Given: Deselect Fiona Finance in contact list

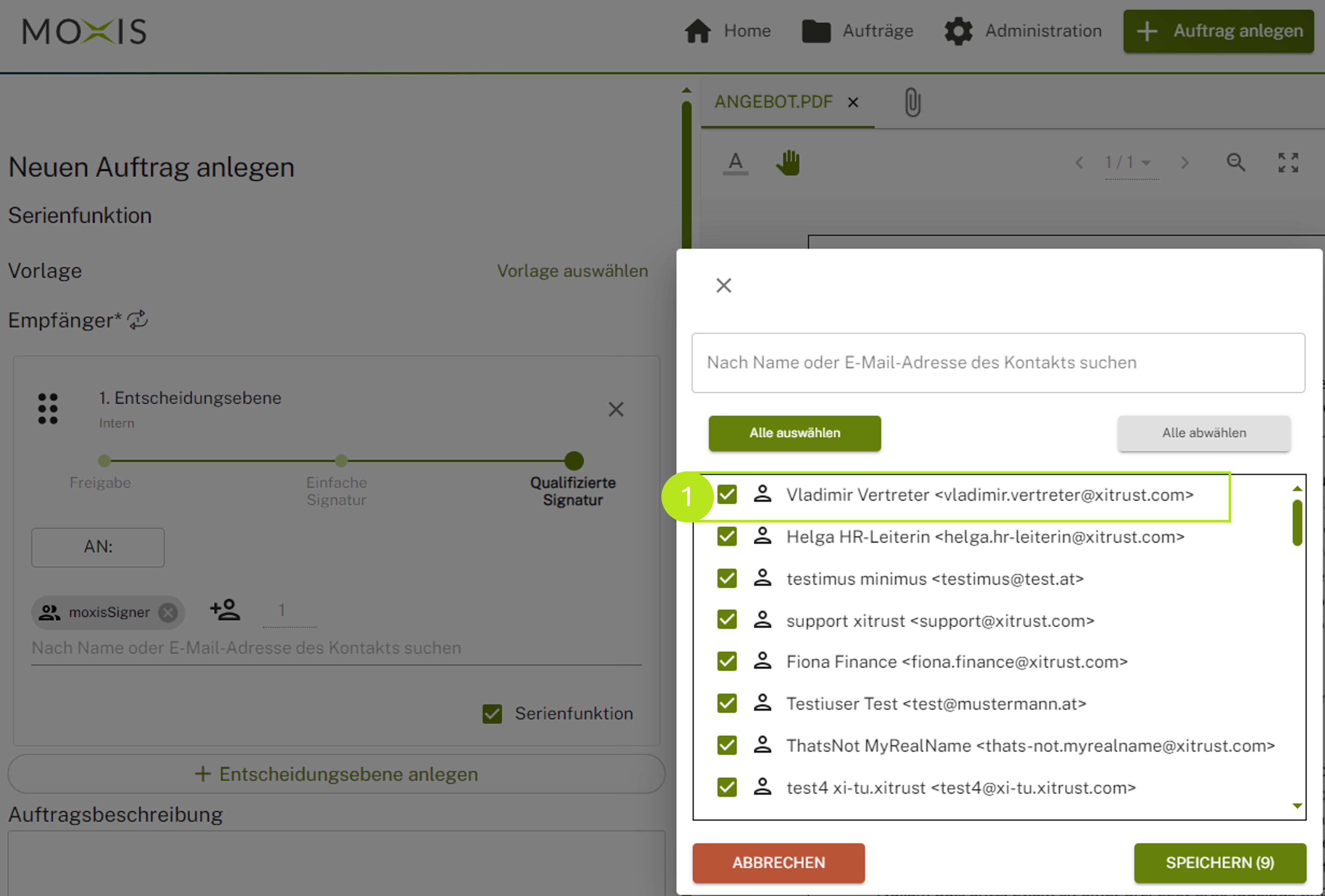Looking at the screenshot, I should tap(727, 662).
